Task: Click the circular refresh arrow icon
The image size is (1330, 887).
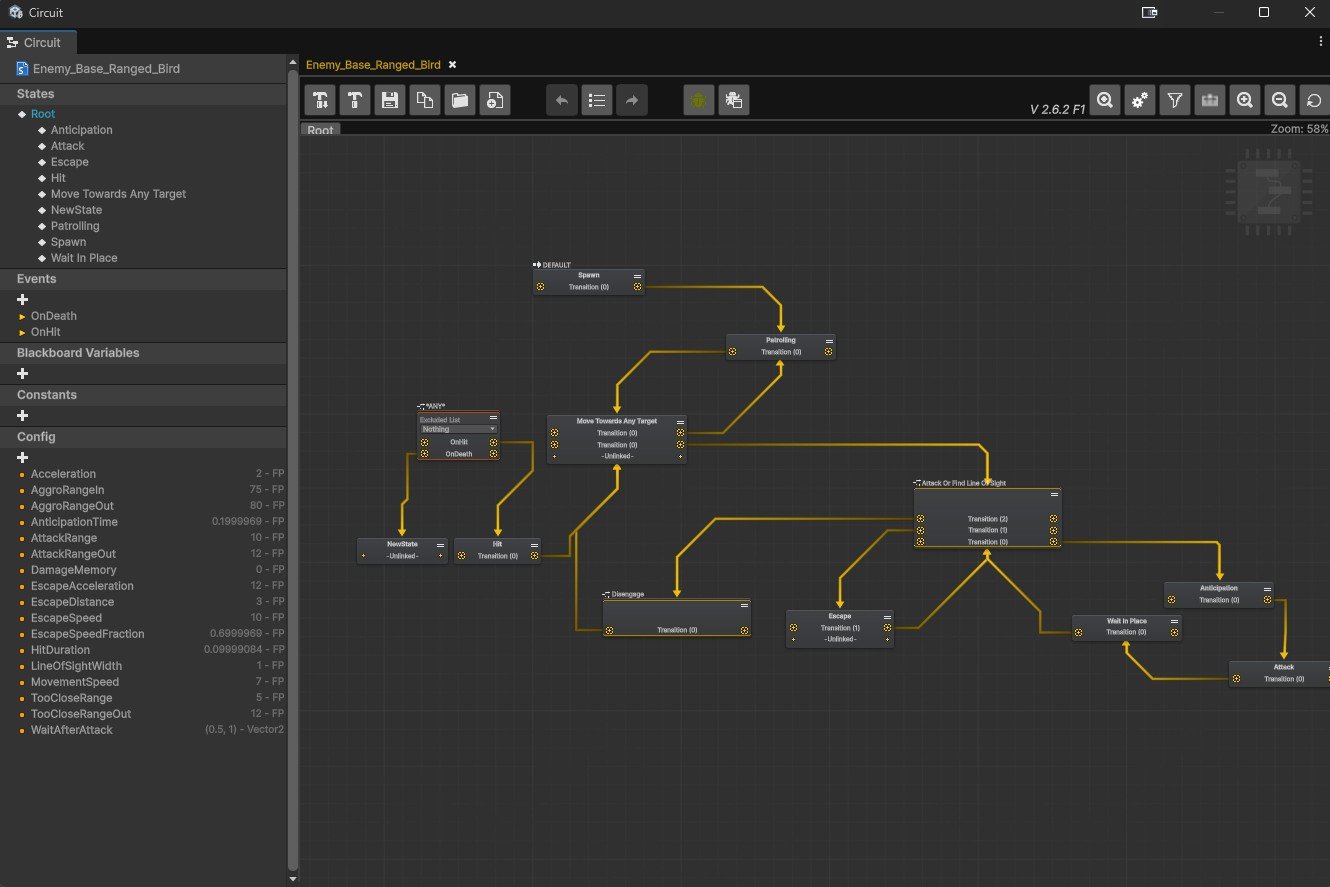Action: (x=1314, y=100)
